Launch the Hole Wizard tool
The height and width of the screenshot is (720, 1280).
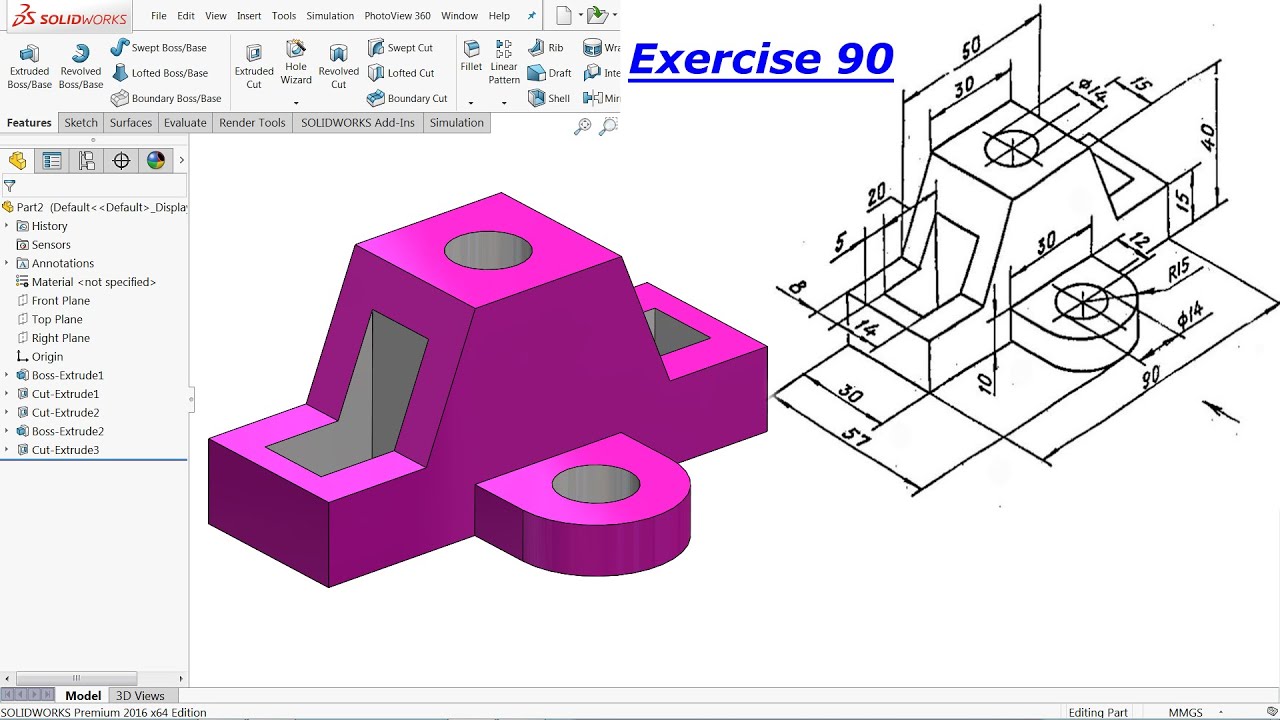(296, 63)
